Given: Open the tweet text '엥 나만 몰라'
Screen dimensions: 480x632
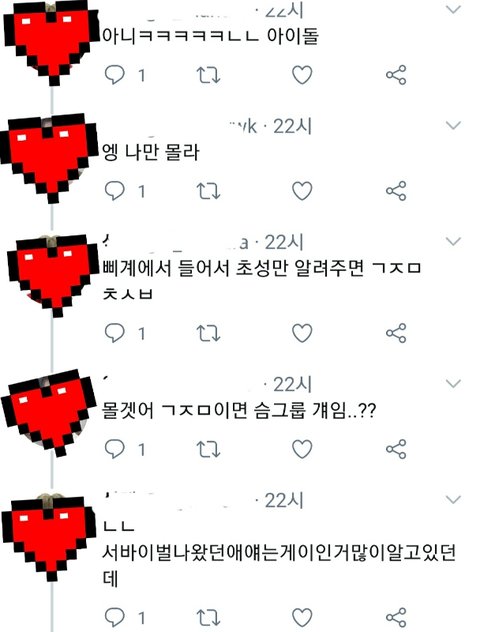Looking at the screenshot, I should point(151,152).
